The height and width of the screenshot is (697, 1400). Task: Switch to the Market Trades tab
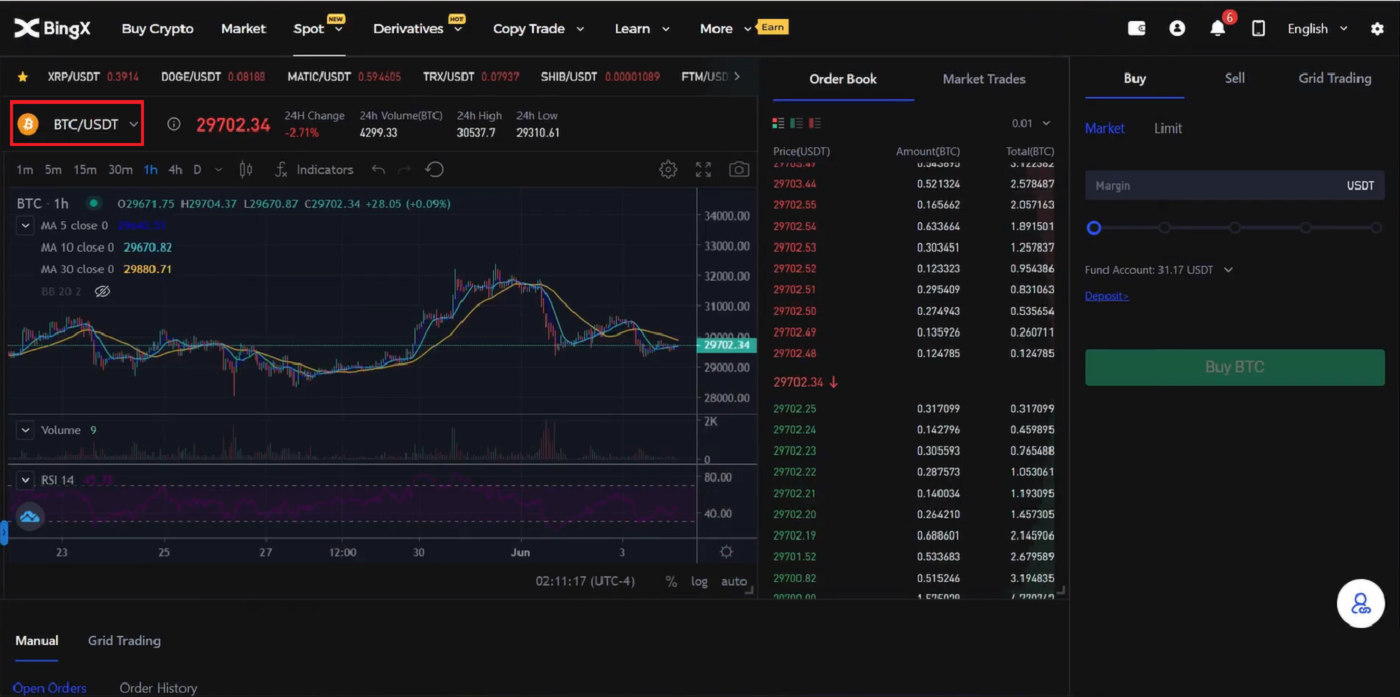click(984, 79)
